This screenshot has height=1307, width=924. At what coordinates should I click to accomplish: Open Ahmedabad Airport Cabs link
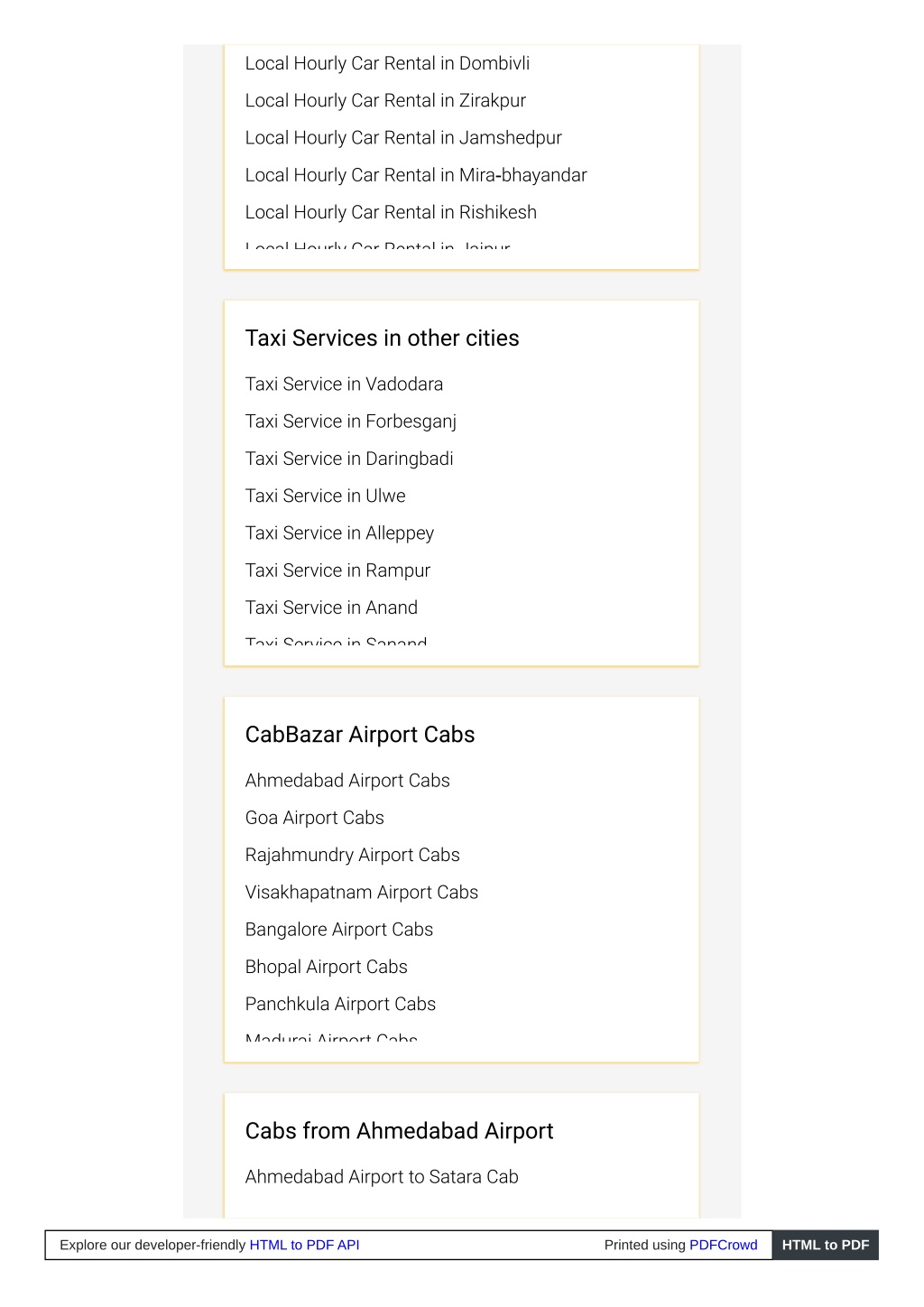pos(347,781)
